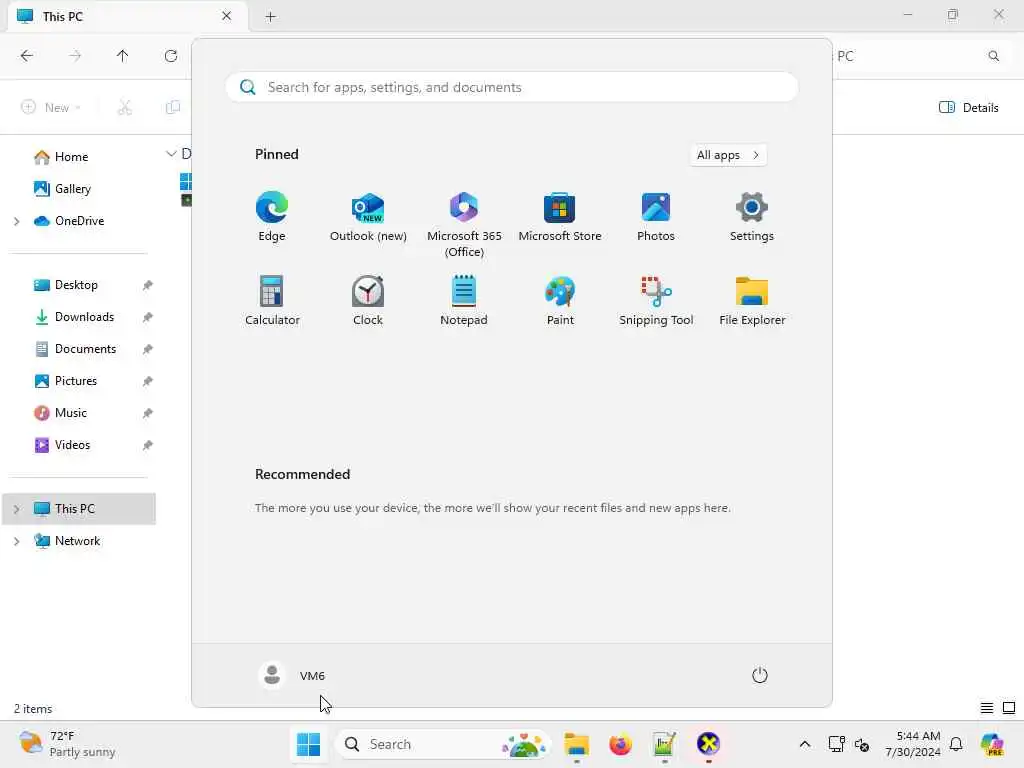
Task: Open the Clock app
Action: (x=368, y=300)
